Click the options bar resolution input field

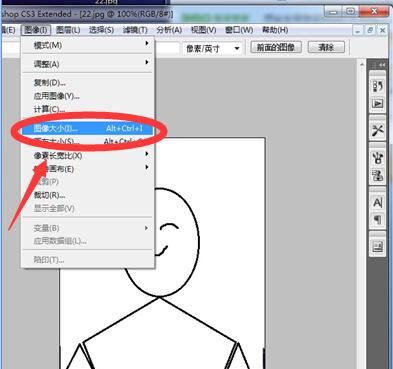(168, 48)
